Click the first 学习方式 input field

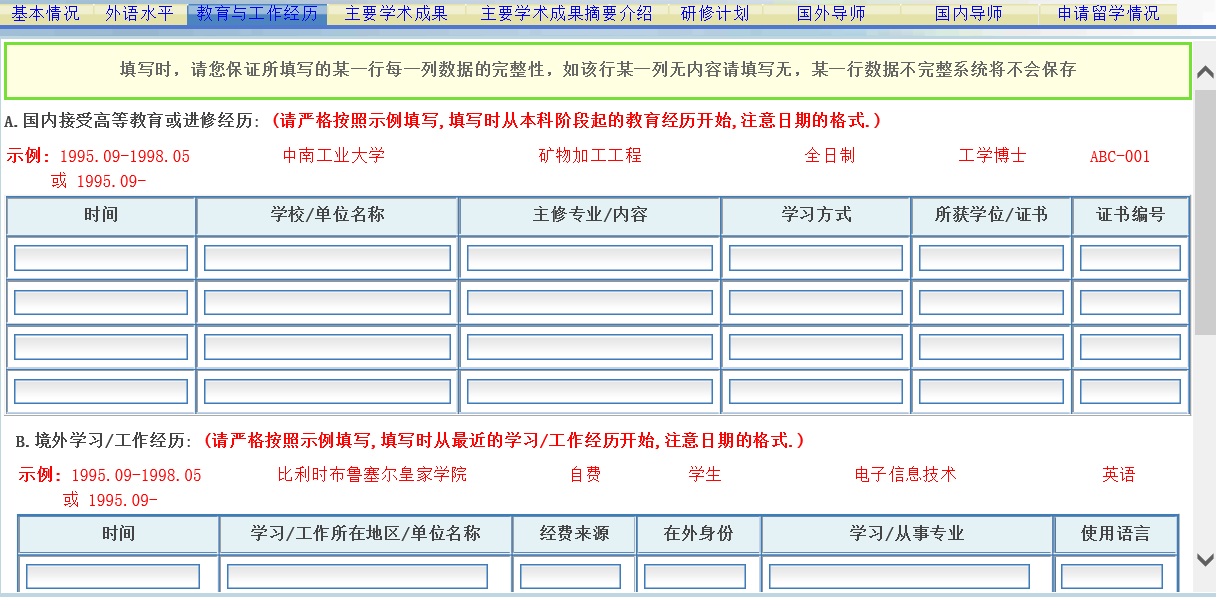(x=815, y=257)
